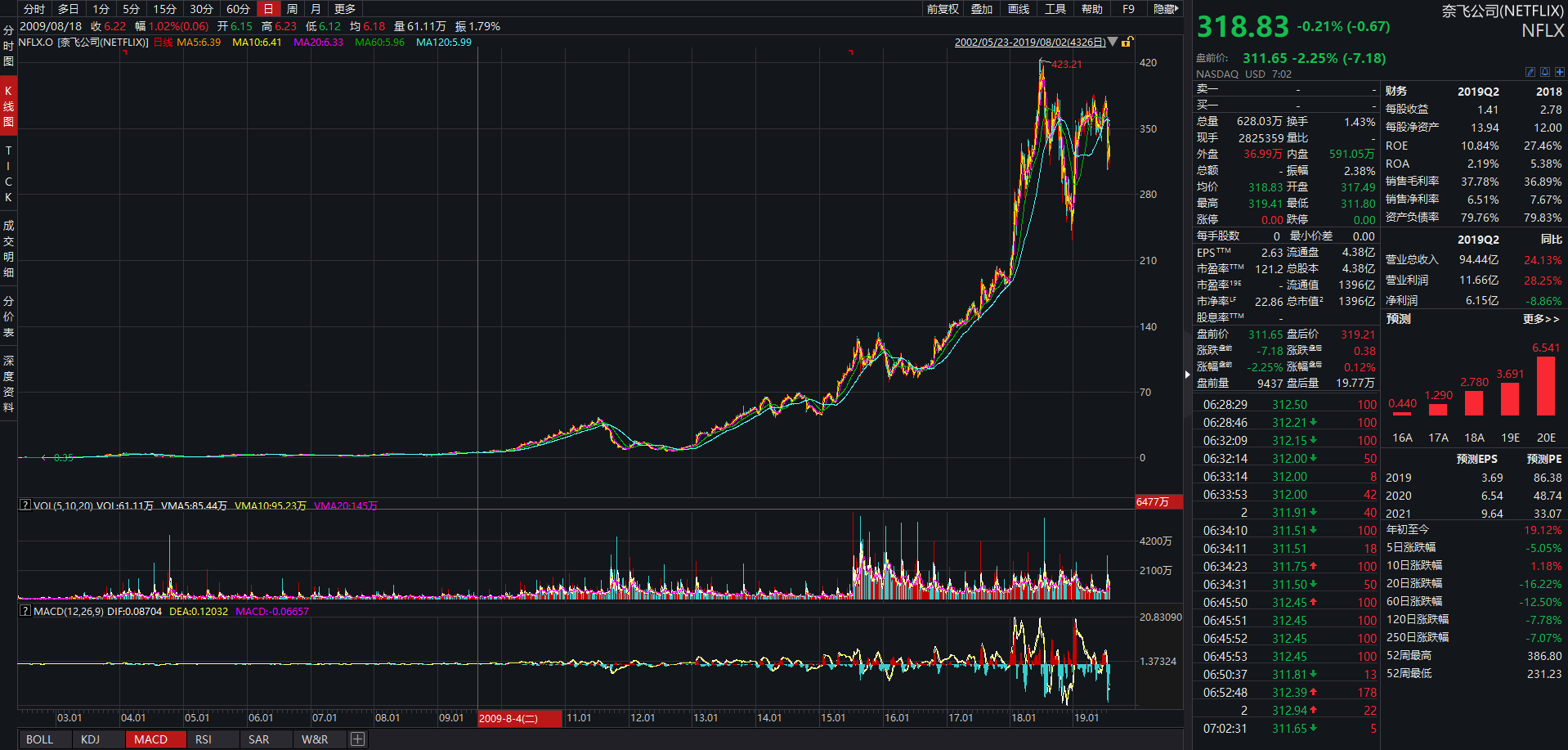
Task: Open the VOL indicator help question mark
Action: tap(25, 505)
